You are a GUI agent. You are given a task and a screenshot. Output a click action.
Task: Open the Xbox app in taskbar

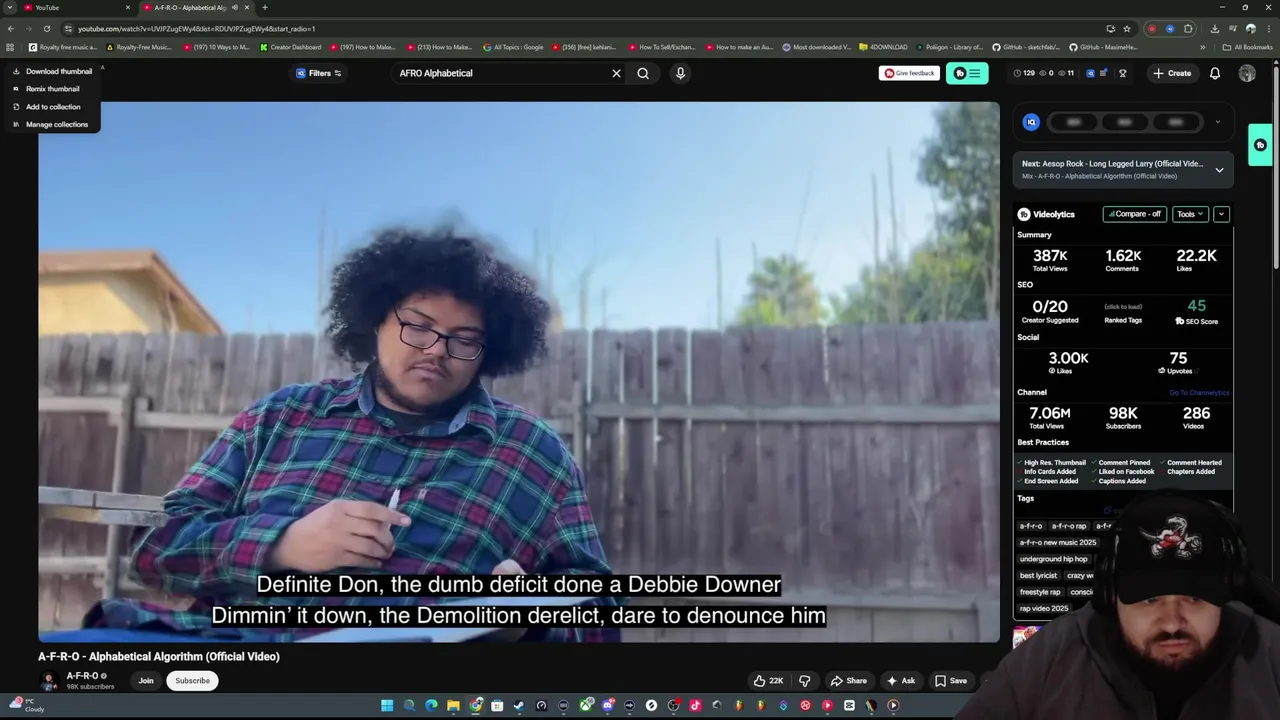[x=585, y=705]
